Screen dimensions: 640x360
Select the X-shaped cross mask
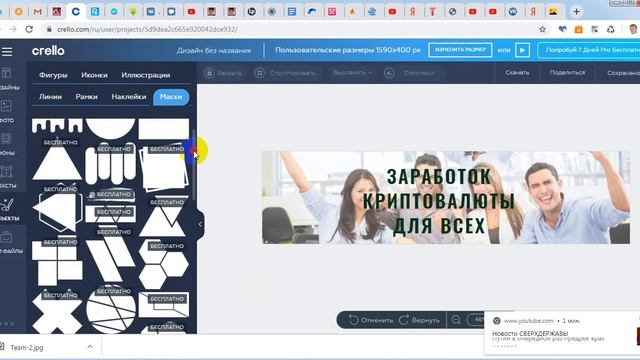[57, 312]
